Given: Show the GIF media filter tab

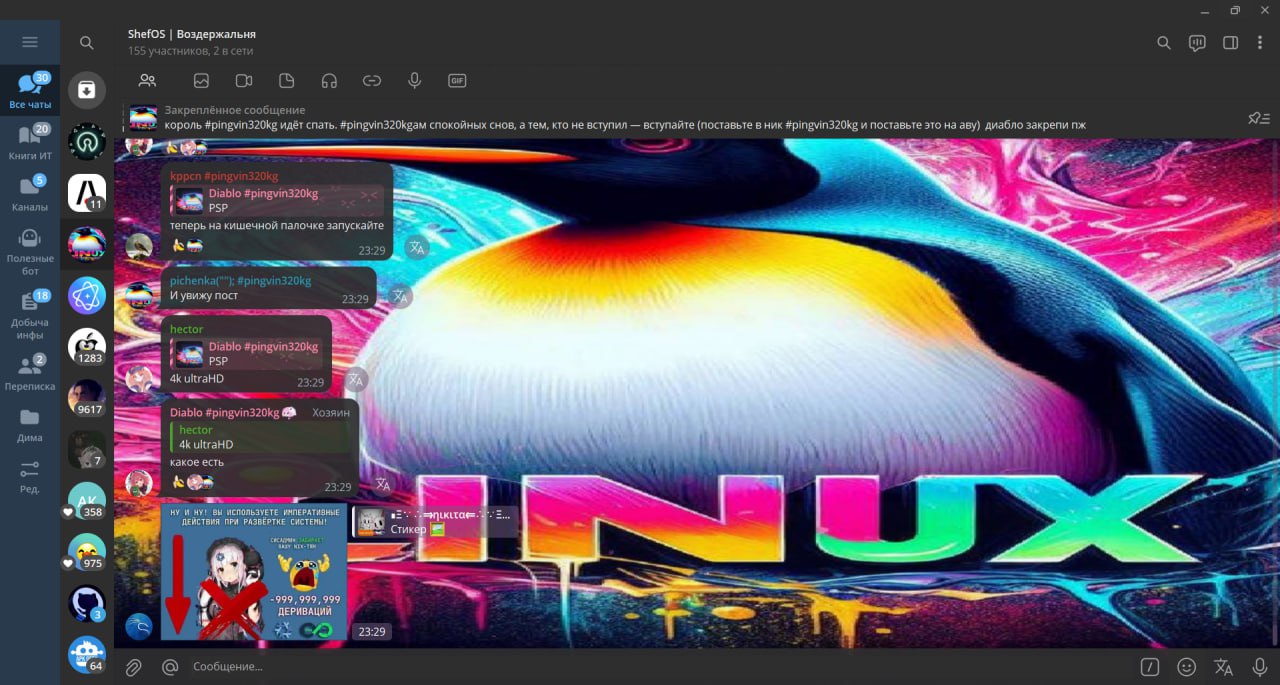Looking at the screenshot, I should tap(457, 81).
